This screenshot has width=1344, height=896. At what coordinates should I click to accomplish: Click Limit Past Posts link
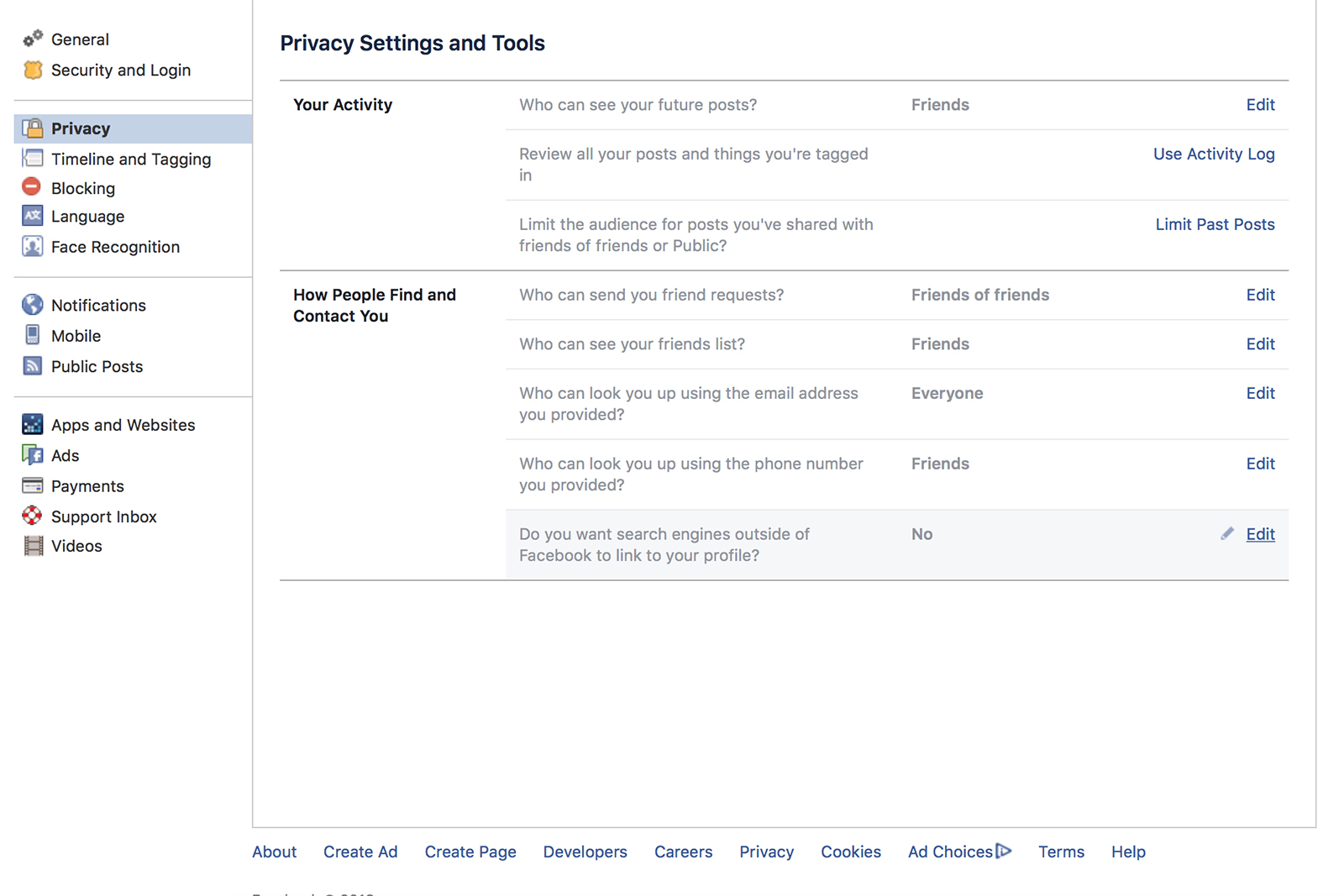(x=1215, y=224)
